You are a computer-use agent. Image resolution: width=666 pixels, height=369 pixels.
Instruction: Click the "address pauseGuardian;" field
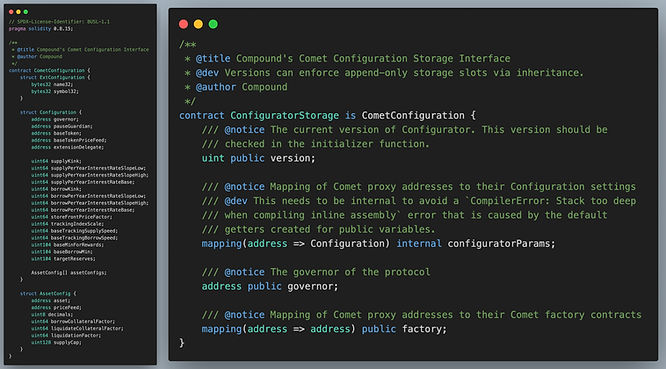click(x=62, y=126)
